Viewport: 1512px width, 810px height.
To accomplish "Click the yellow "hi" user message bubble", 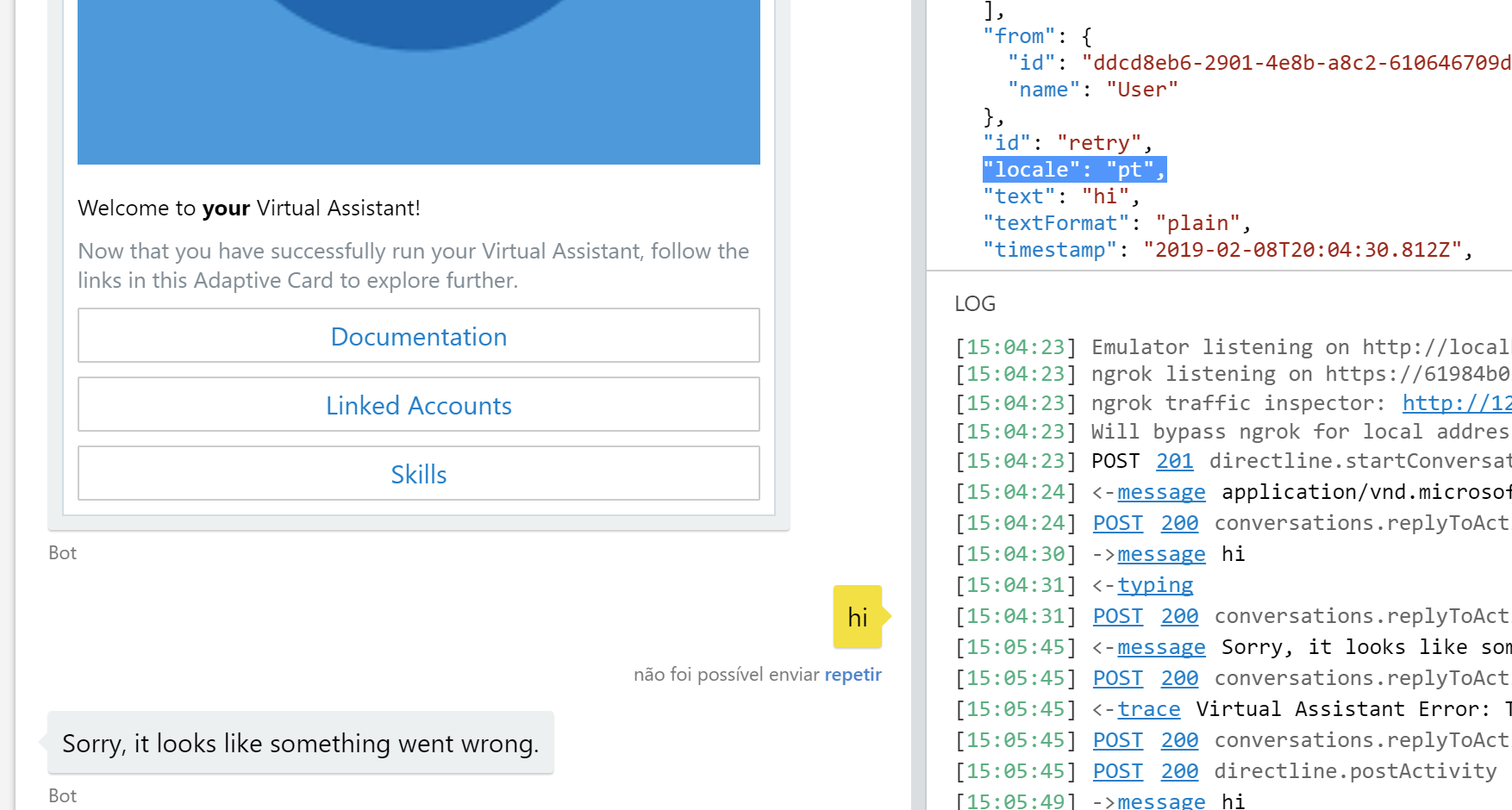I will (857, 617).
